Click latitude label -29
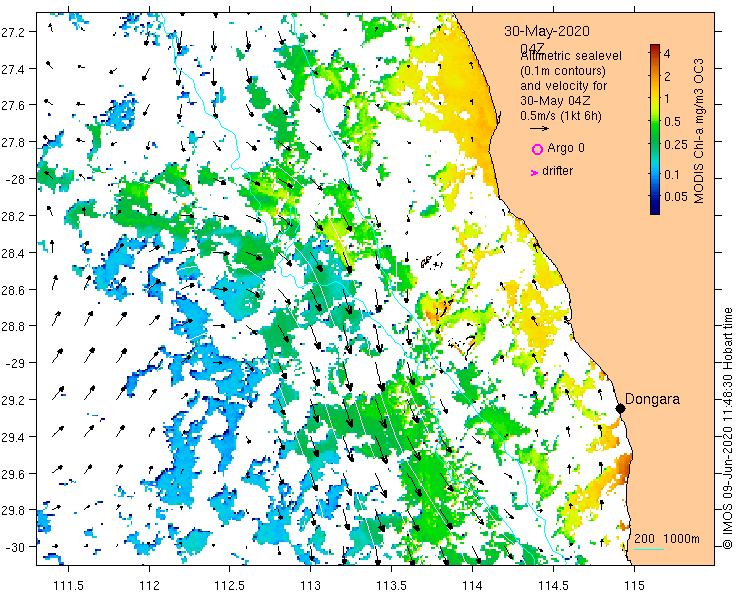Image resolution: width=740 pixels, height=592 pixels. pos(14,363)
